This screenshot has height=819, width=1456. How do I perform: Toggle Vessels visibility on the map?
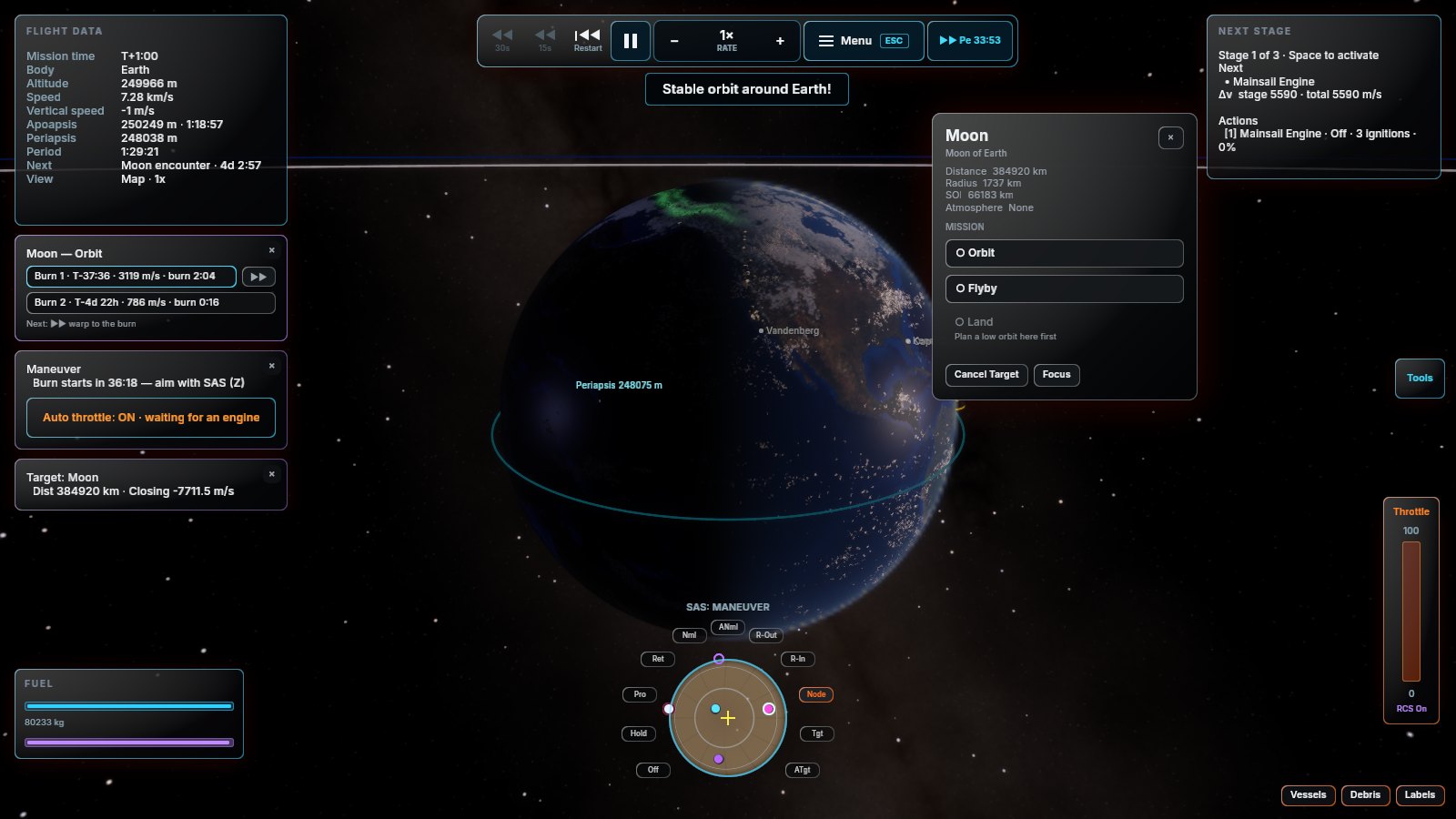pos(1309,795)
